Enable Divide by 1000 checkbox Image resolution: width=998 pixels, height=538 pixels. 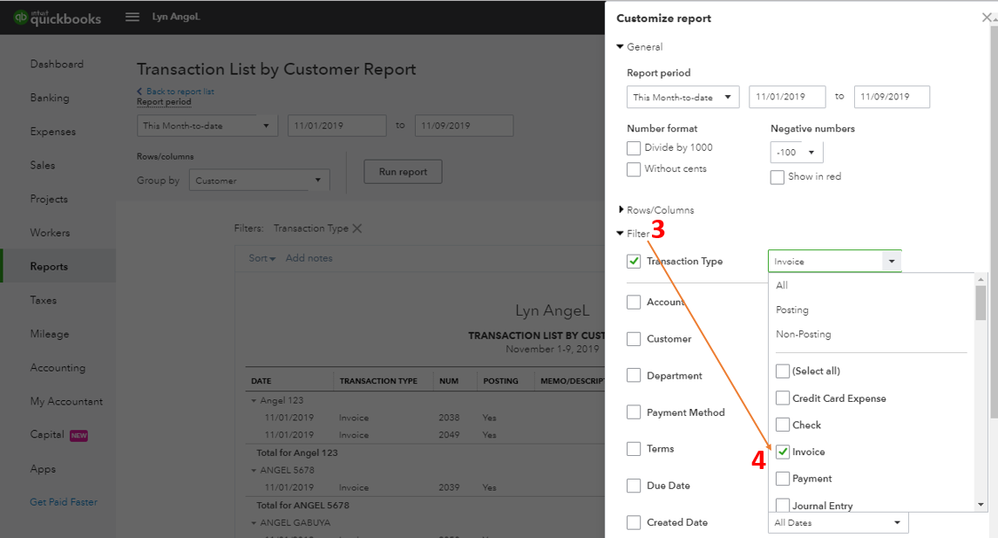click(x=633, y=148)
